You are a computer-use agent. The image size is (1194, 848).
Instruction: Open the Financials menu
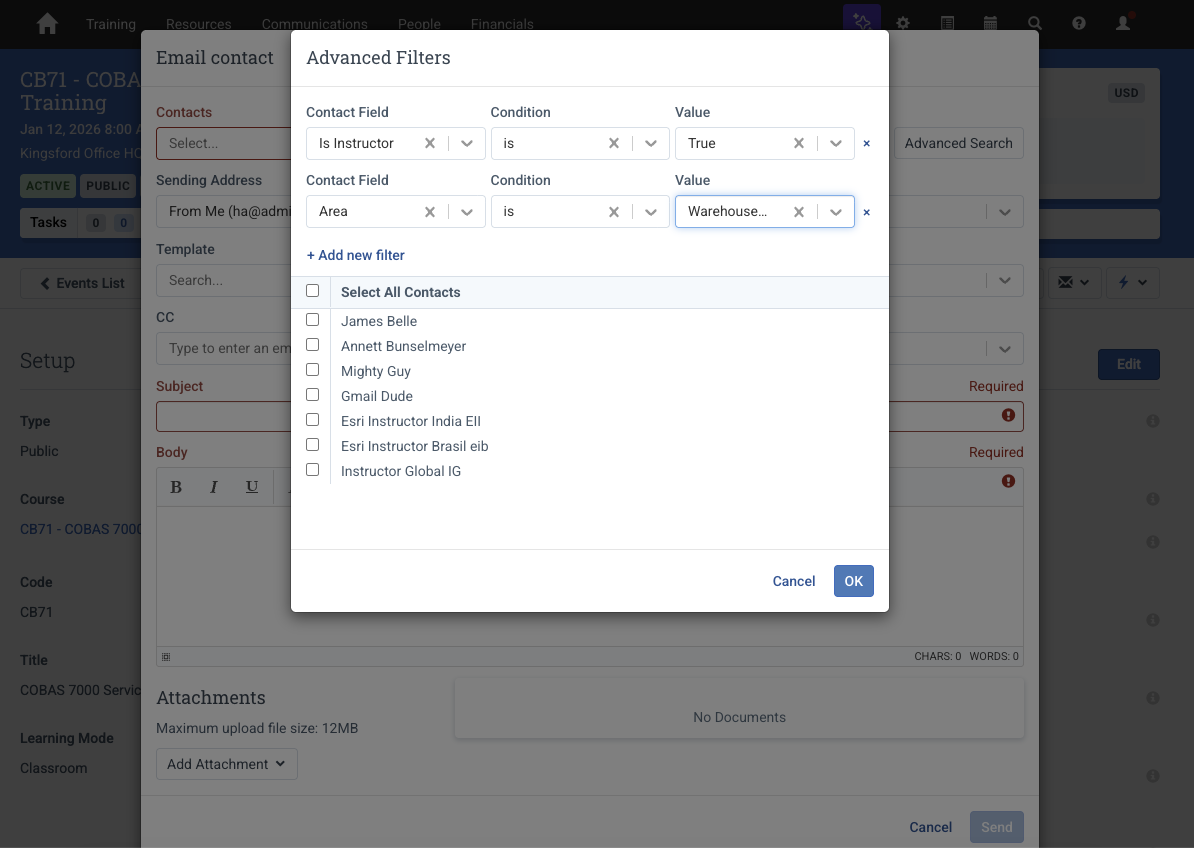point(502,24)
